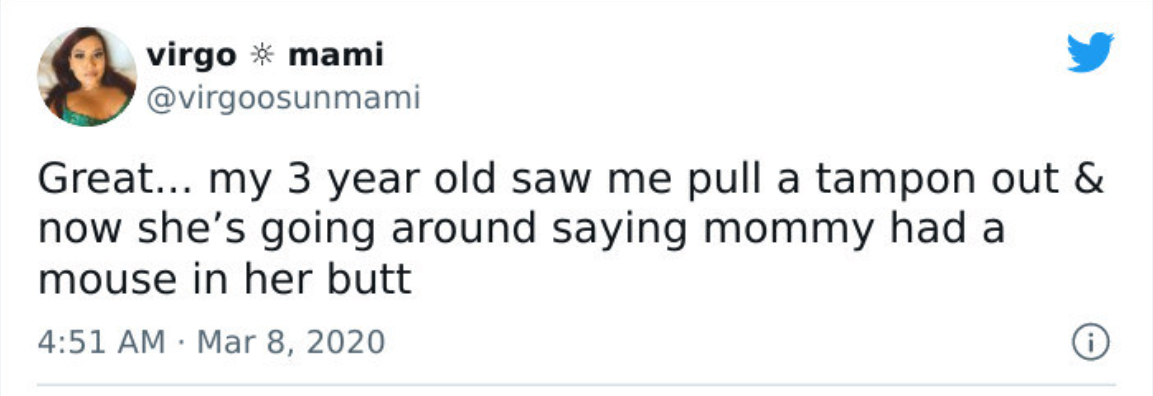Open virgo mami's profile picture
The width and height of the screenshot is (1153, 396).
tap(87, 76)
